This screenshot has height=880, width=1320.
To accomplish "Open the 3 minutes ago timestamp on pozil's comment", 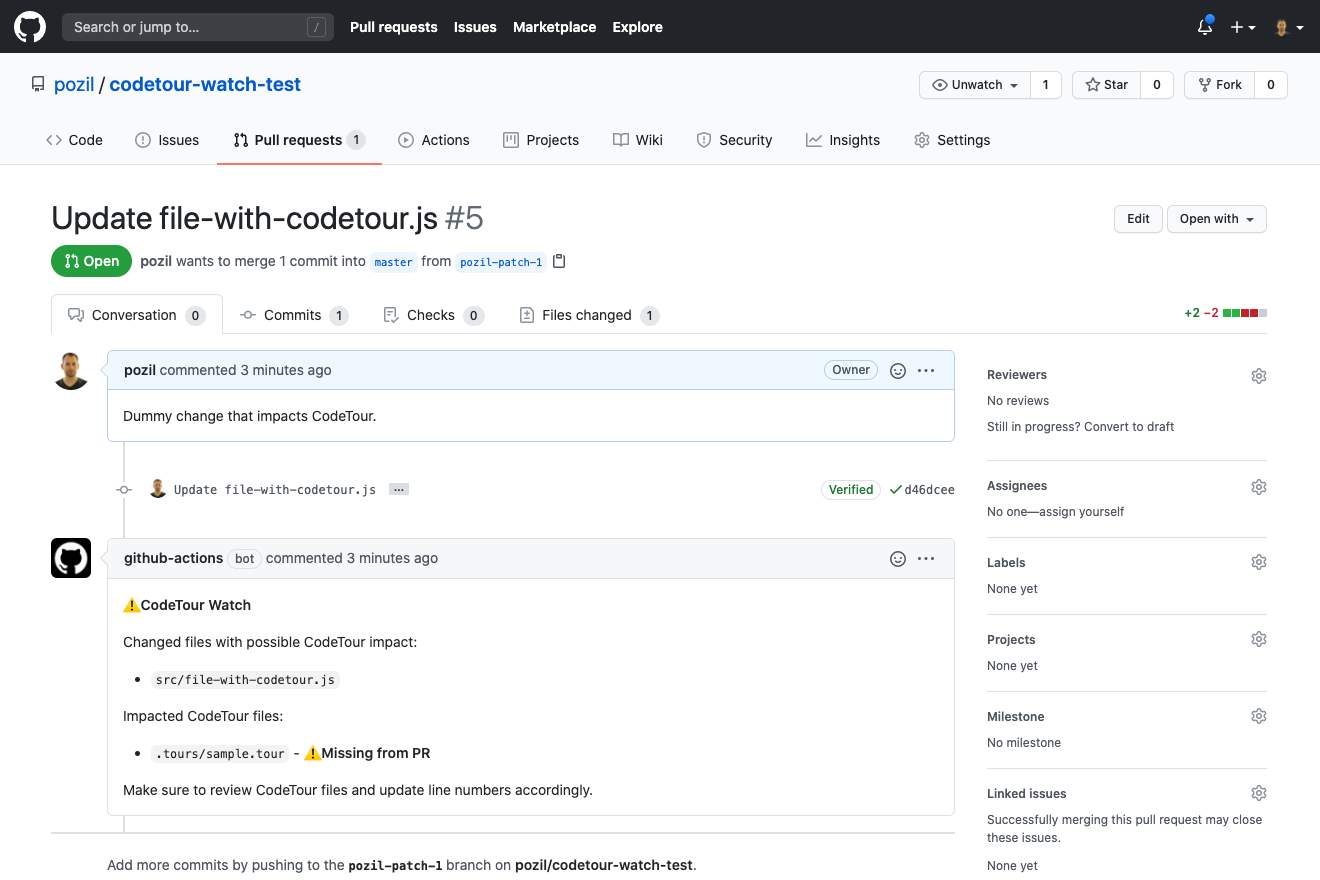I will pos(286,370).
